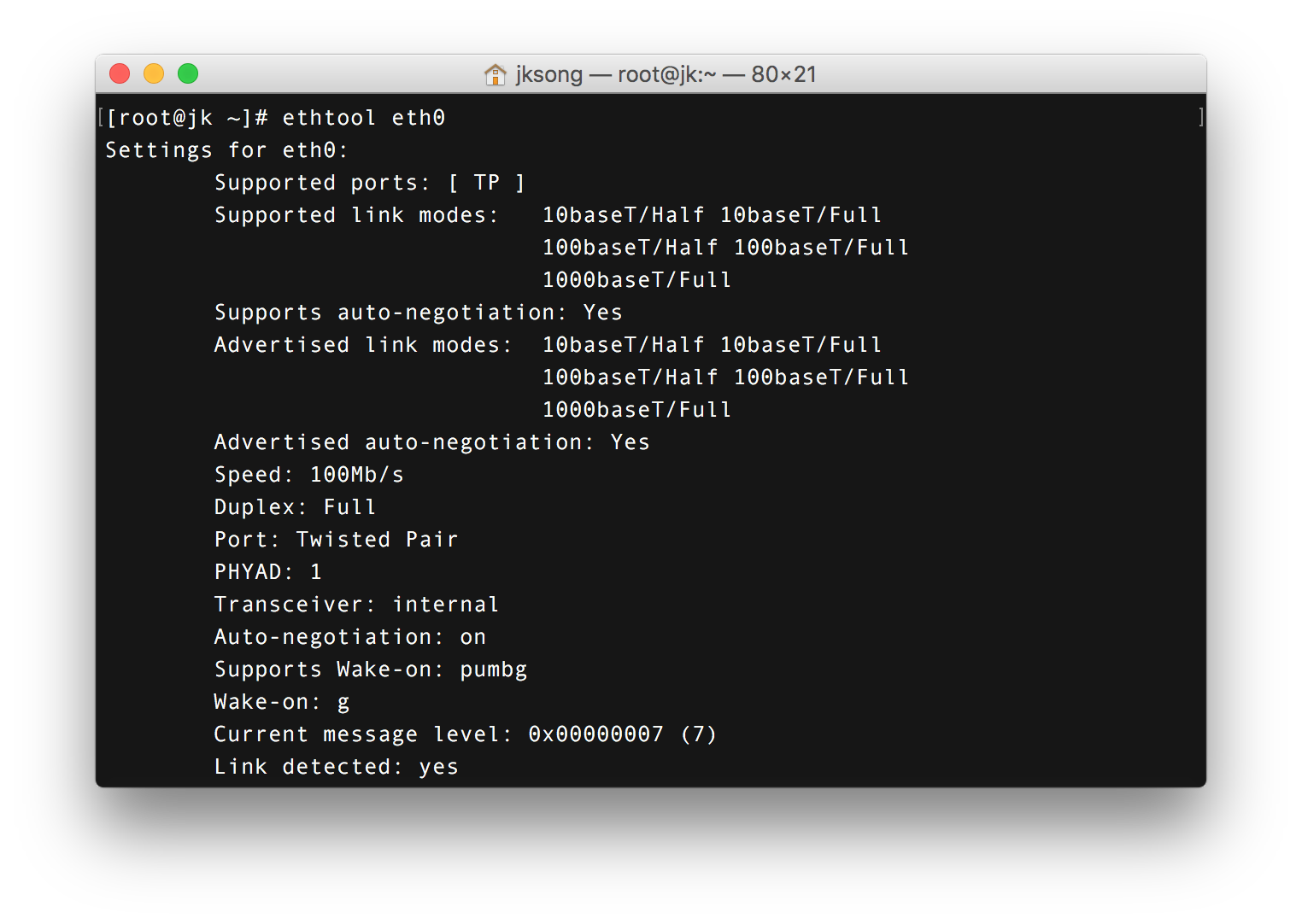Click the Supported link modes label
This screenshot has height=924, width=1302.
(355, 215)
